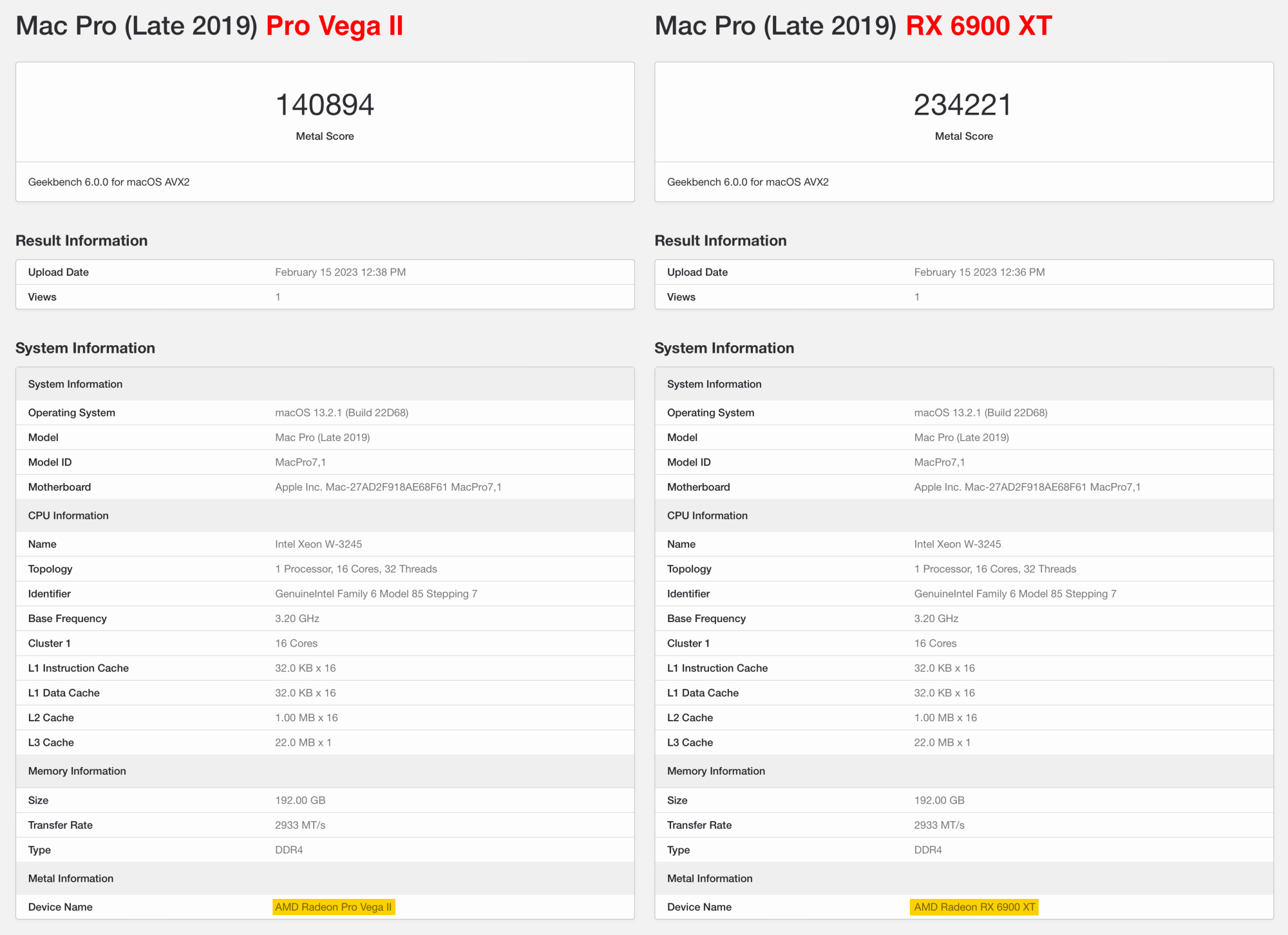This screenshot has height=935, width=1288.
Task: Click 'Mac Pro (Late 2019)' Model value right
Action: tap(961, 438)
